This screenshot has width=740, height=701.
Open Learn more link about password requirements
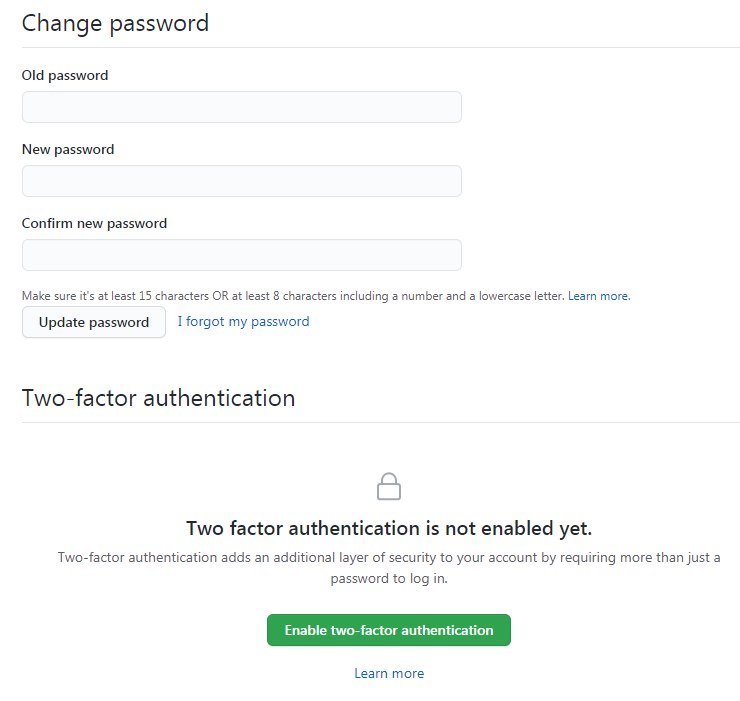(599, 296)
